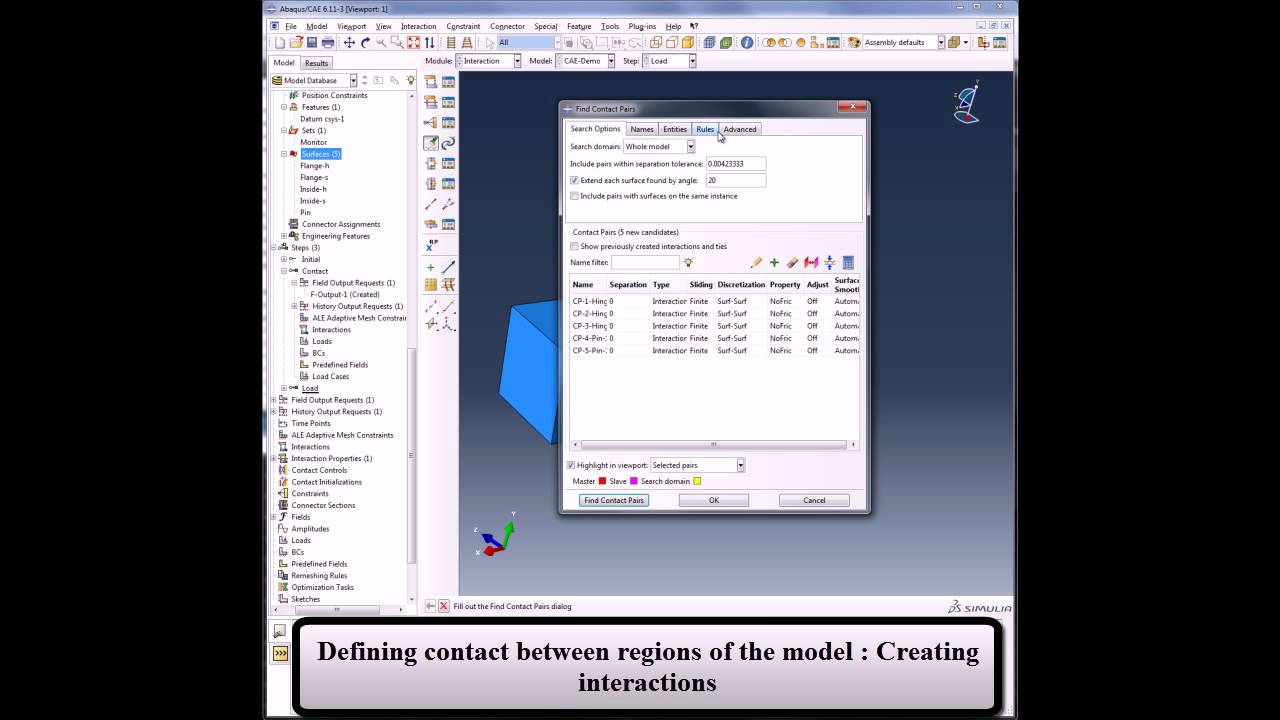1280x720 pixels.
Task: Click the view triad in viewport
Action: tap(496, 537)
